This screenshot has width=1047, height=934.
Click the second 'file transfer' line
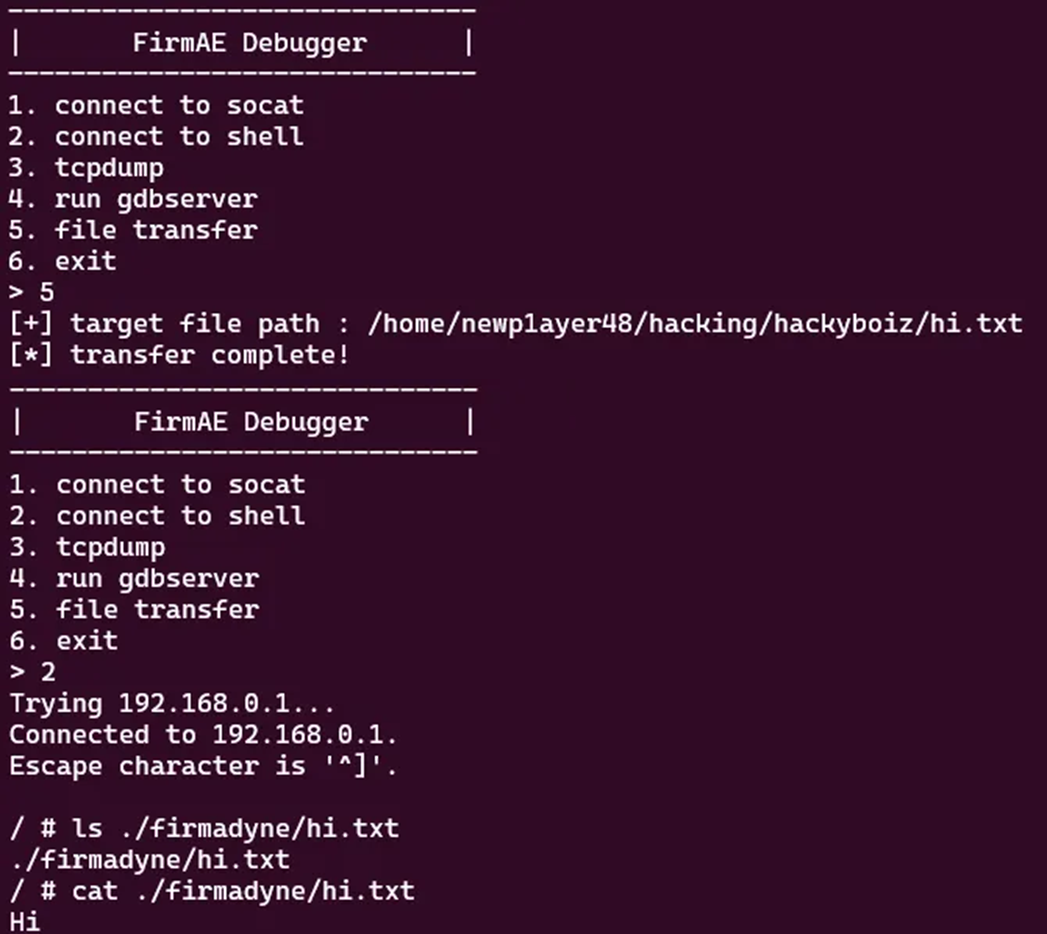click(134, 610)
